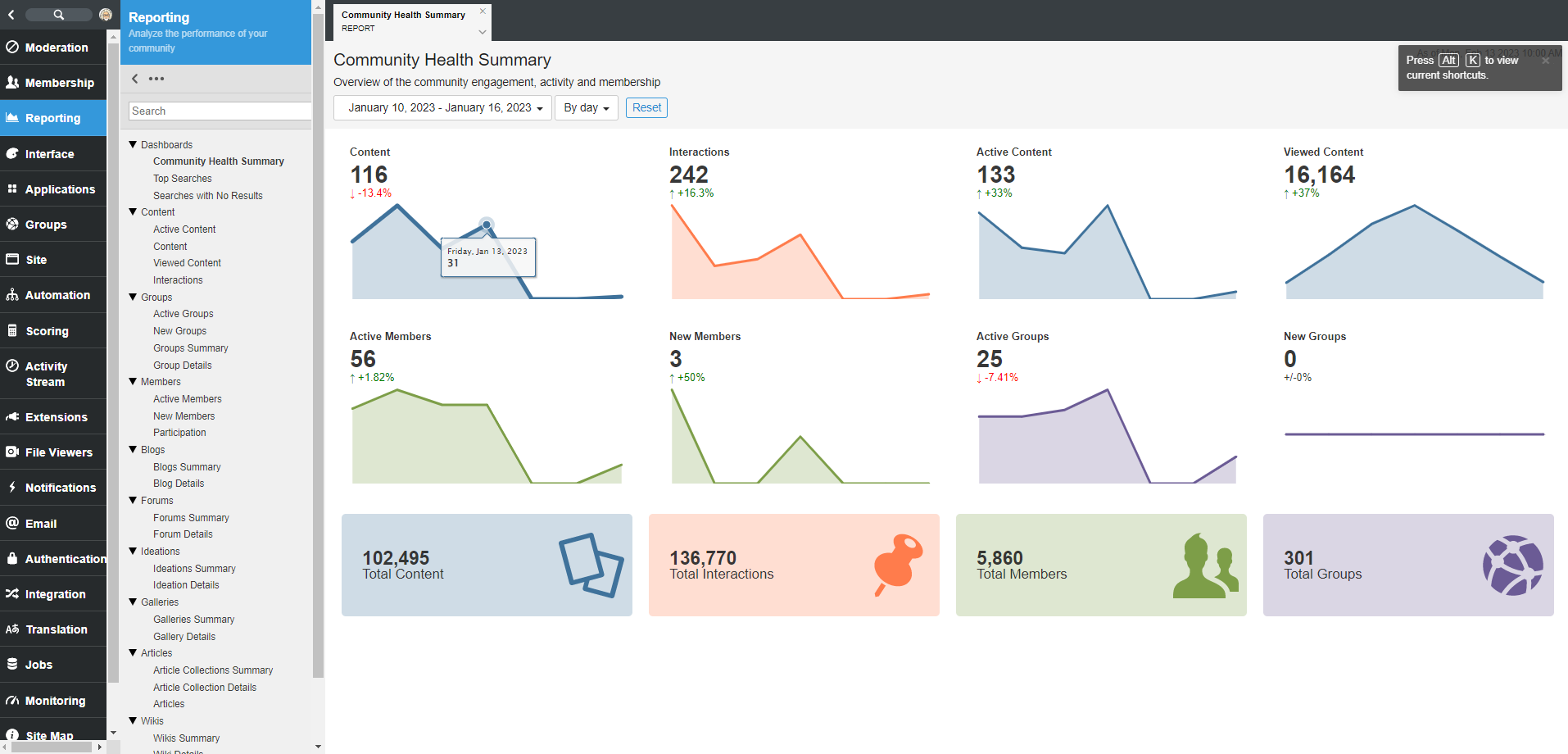
Task: Collapse the Groups tree group
Action: tap(133, 297)
